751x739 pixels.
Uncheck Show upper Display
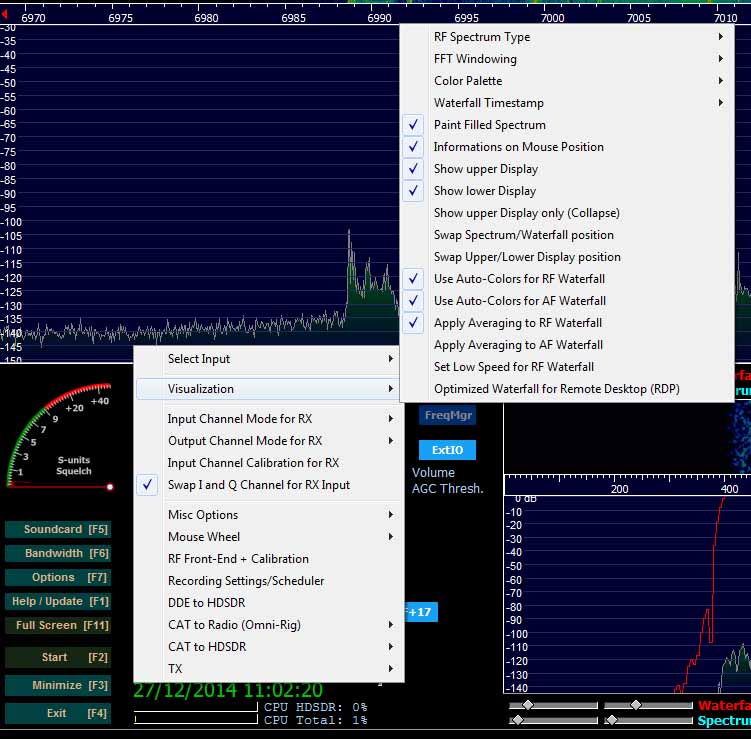[x=567, y=169]
